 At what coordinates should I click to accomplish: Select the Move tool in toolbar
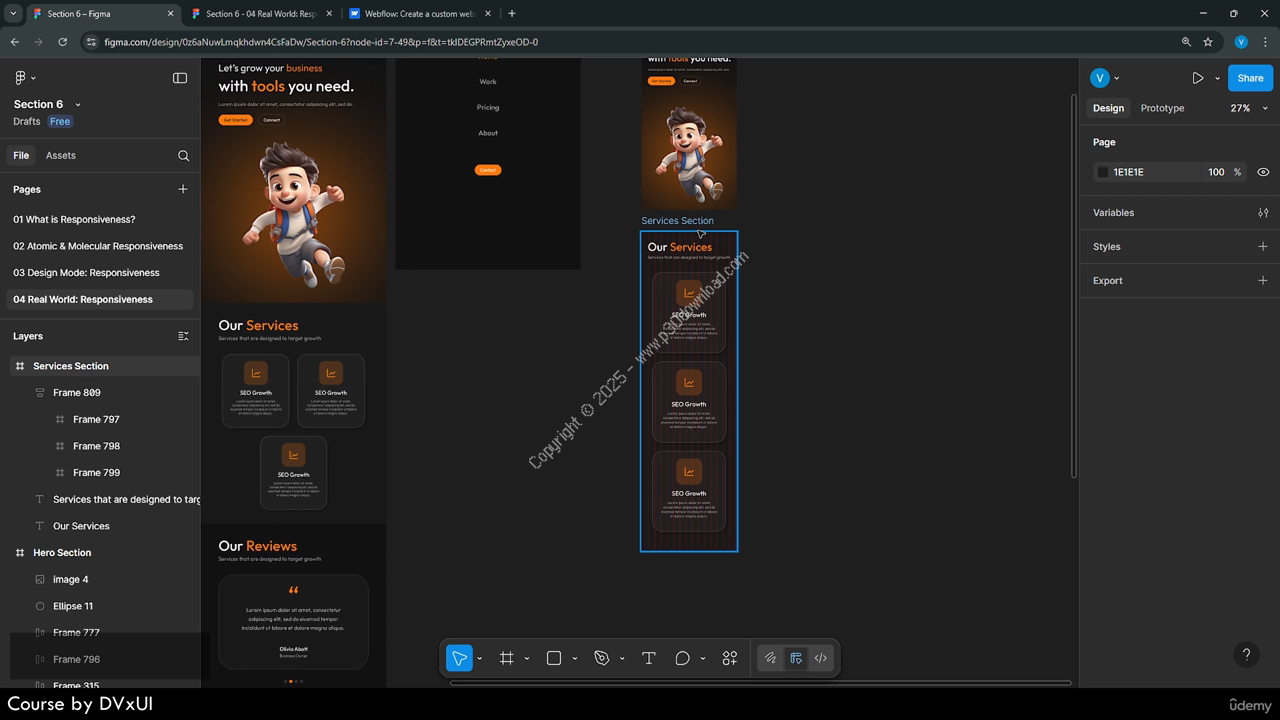coord(459,658)
